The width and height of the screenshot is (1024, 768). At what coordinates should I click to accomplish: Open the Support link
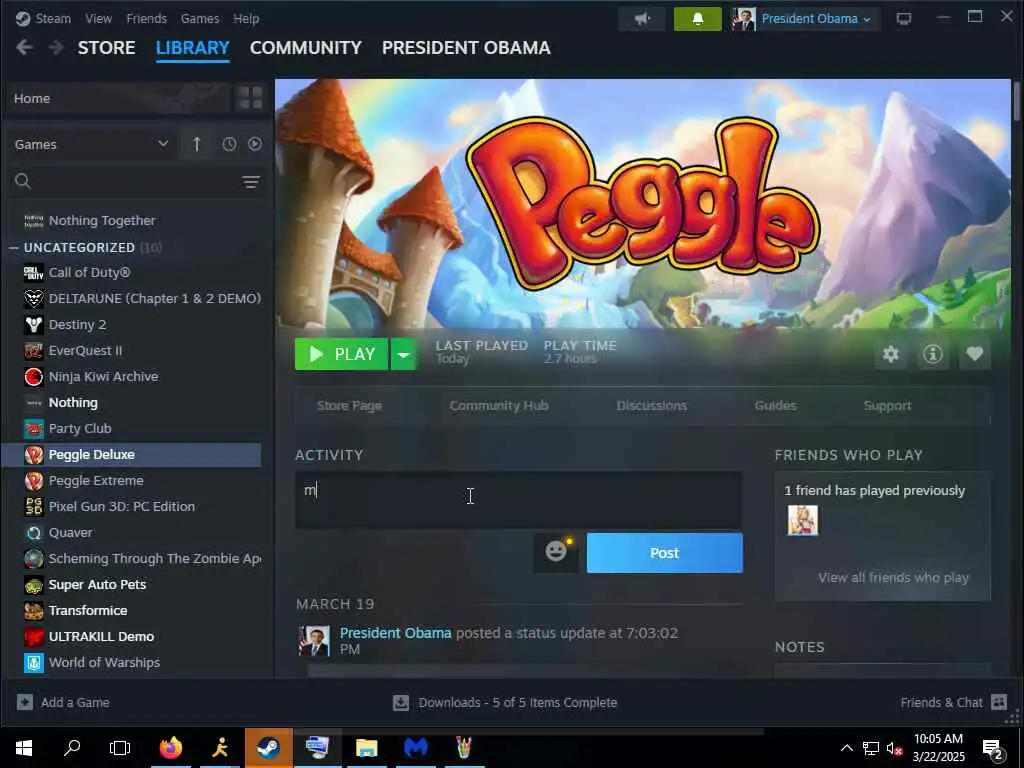(887, 406)
